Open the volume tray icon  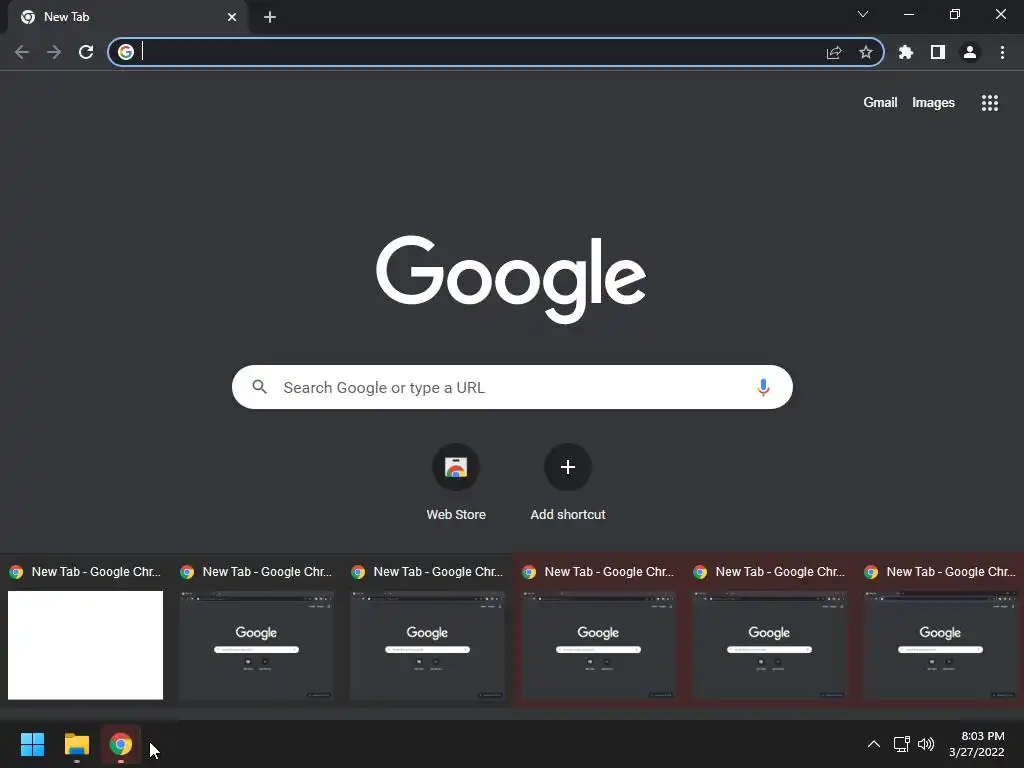(x=926, y=744)
